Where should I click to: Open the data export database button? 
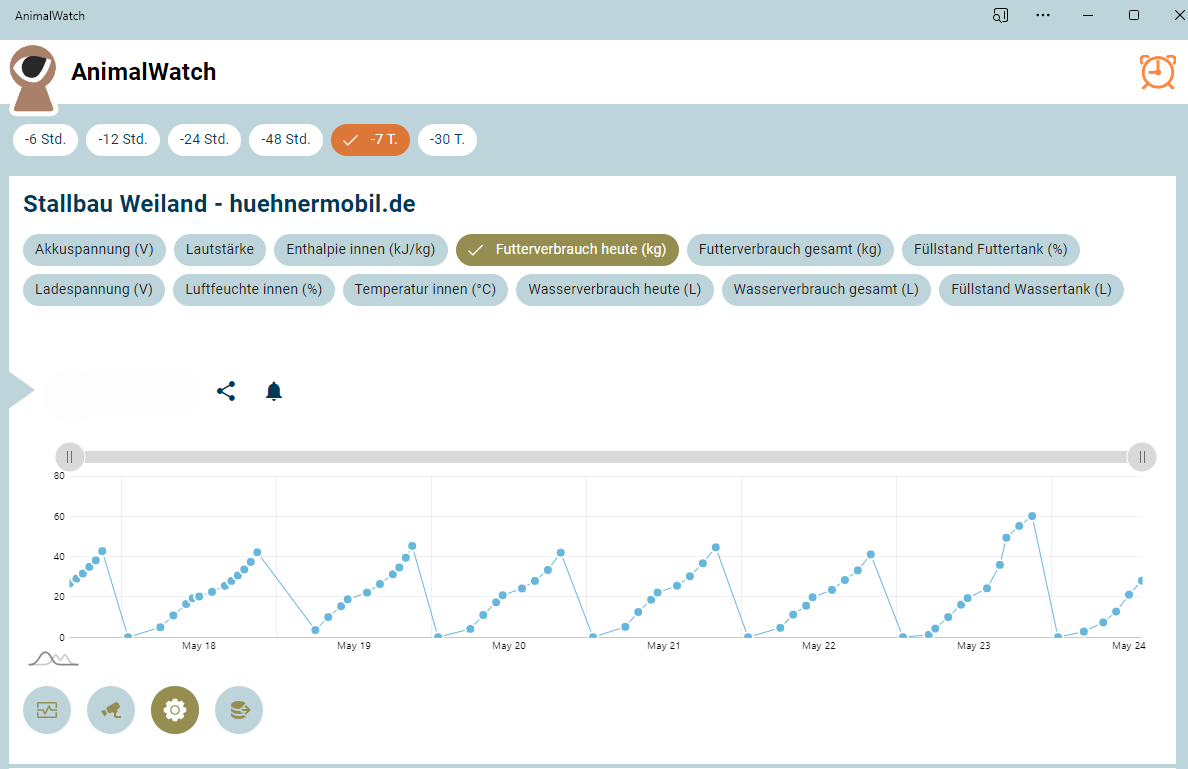point(239,710)
